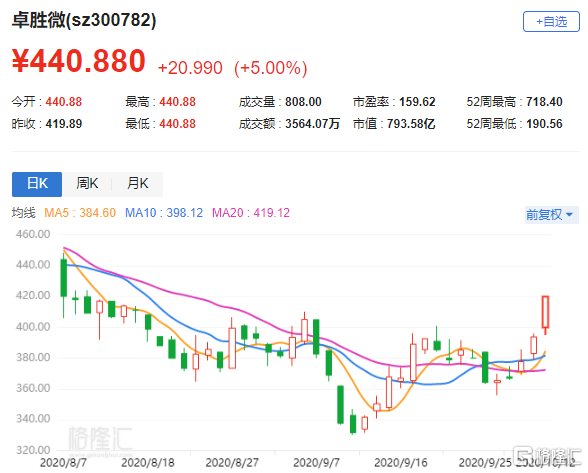Click the MA5 : 384.60 legend label
This screenshot has width=588, height=473.
80,213
